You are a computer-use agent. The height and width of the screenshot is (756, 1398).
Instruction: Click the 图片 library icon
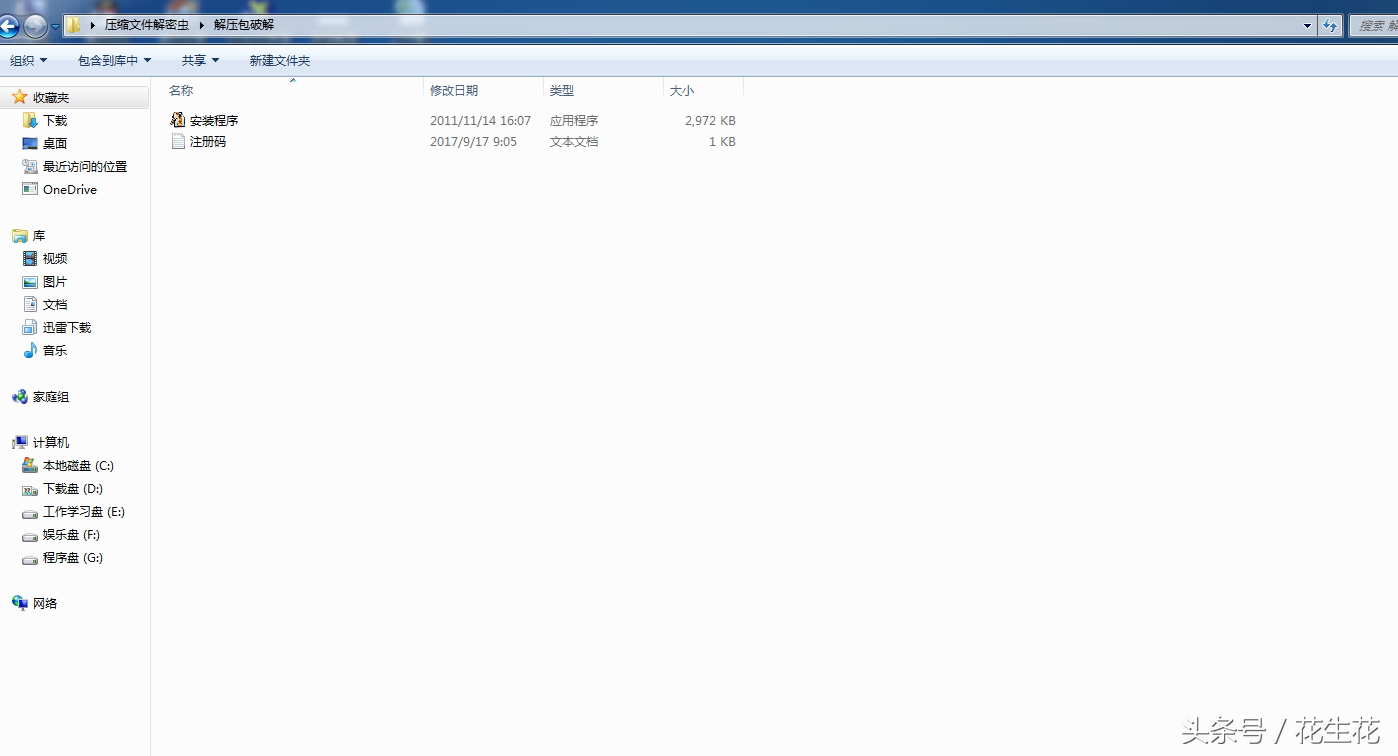30,282
